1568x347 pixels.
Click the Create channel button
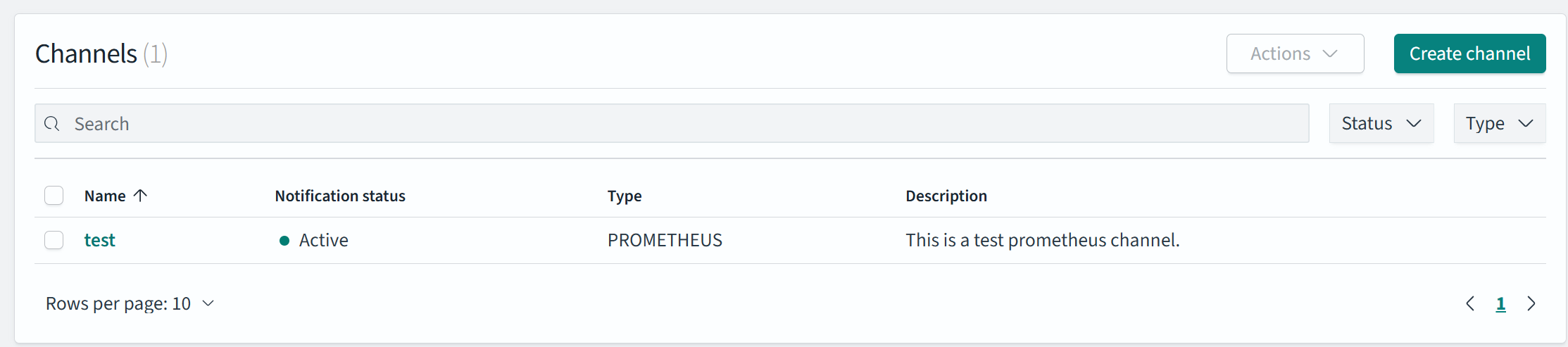pos(1470,53)
